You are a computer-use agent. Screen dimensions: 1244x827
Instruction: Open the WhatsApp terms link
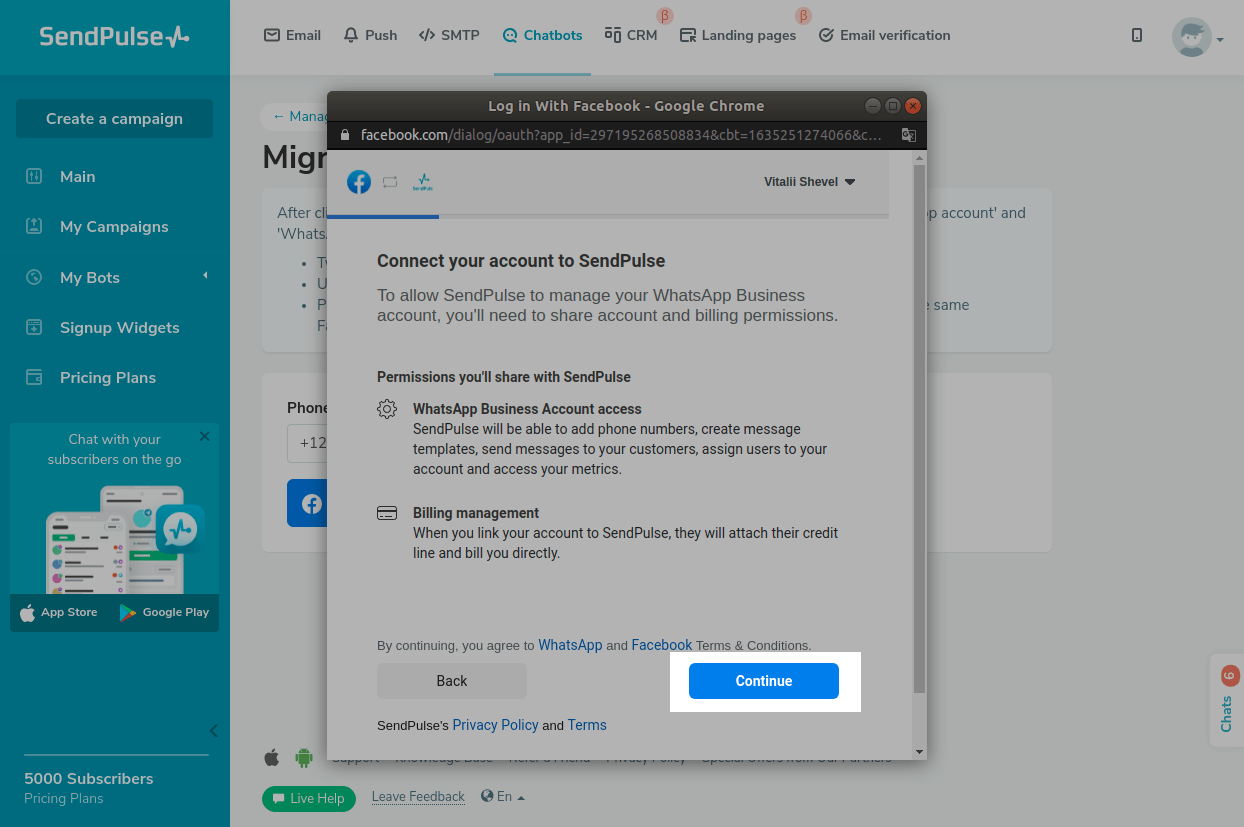tap(570, 645)
